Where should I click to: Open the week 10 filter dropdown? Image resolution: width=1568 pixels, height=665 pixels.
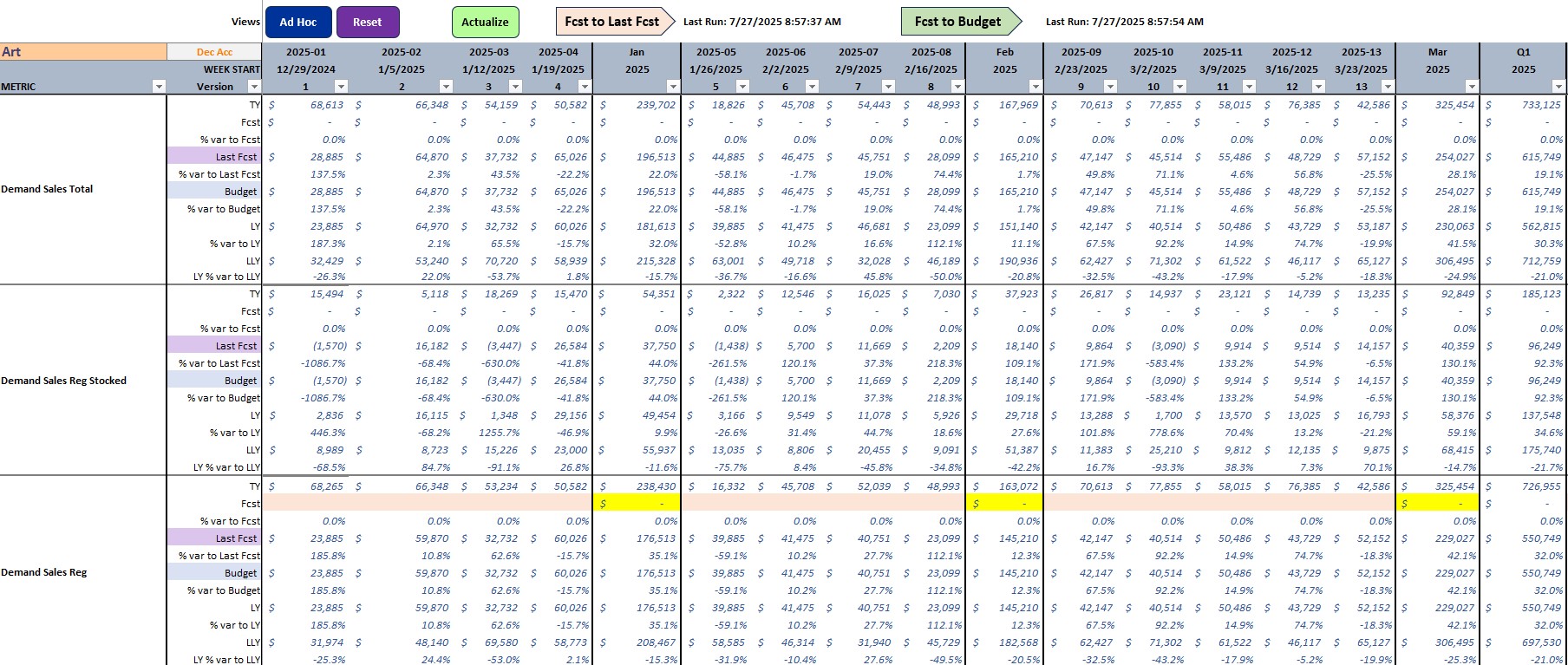coord(1179,87)
